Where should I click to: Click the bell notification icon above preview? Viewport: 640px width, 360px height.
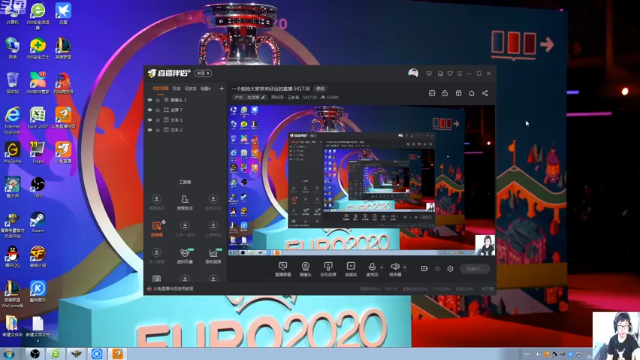click(471, 93)
